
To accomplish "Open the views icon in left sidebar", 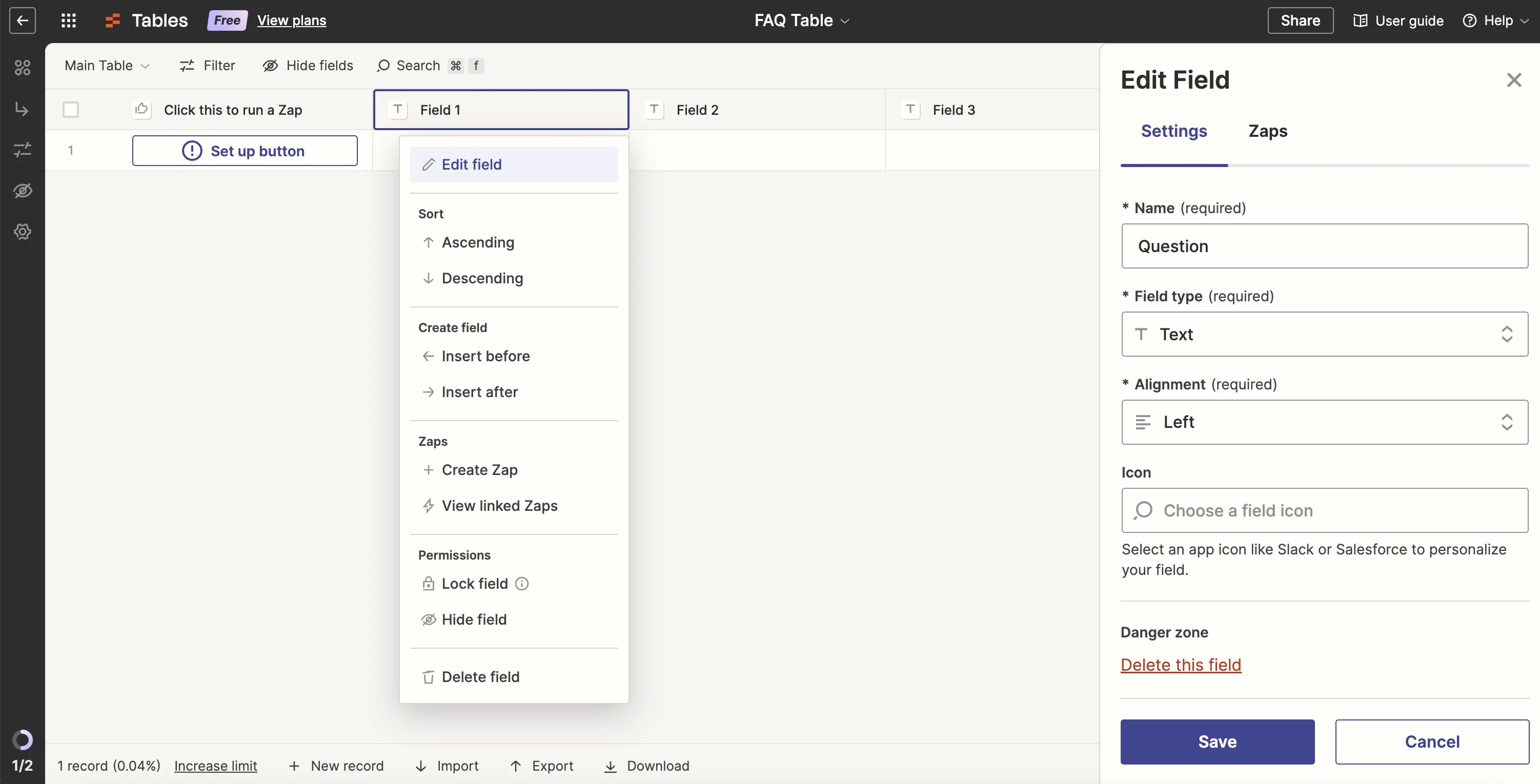I will [23, 68].
